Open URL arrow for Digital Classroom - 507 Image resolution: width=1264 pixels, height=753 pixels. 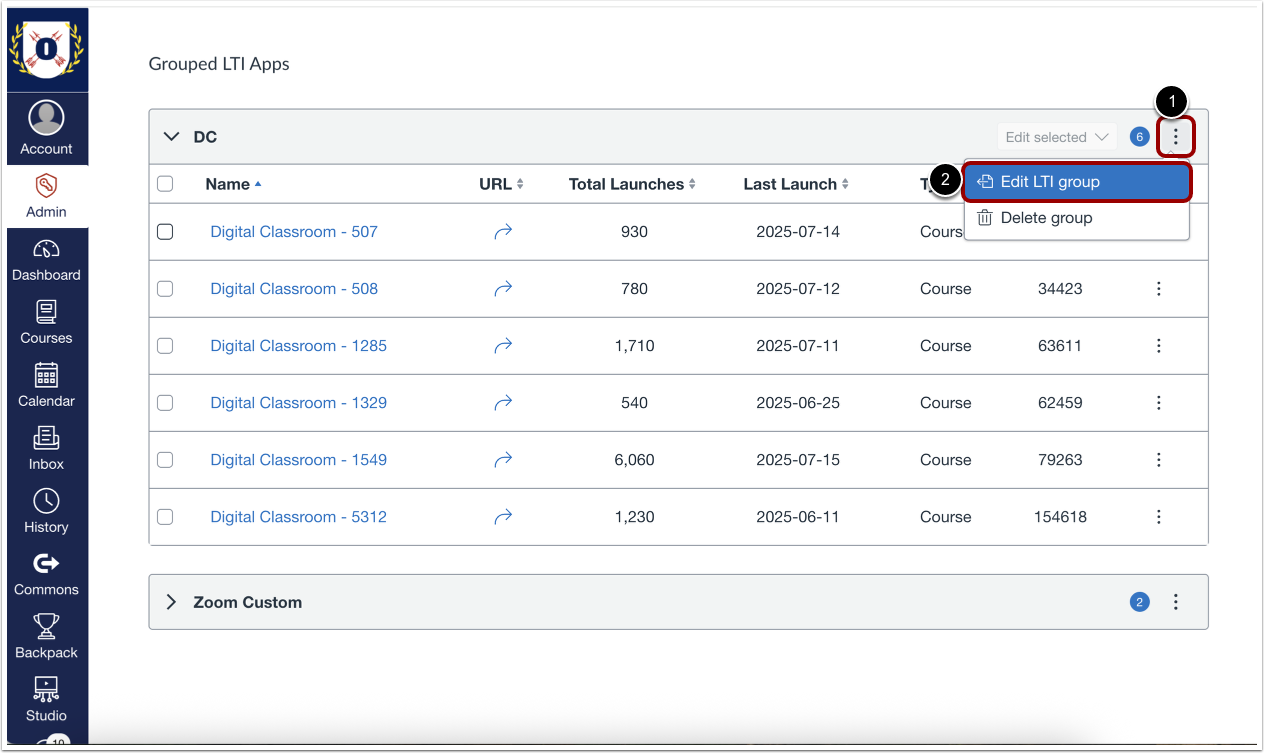503,232
